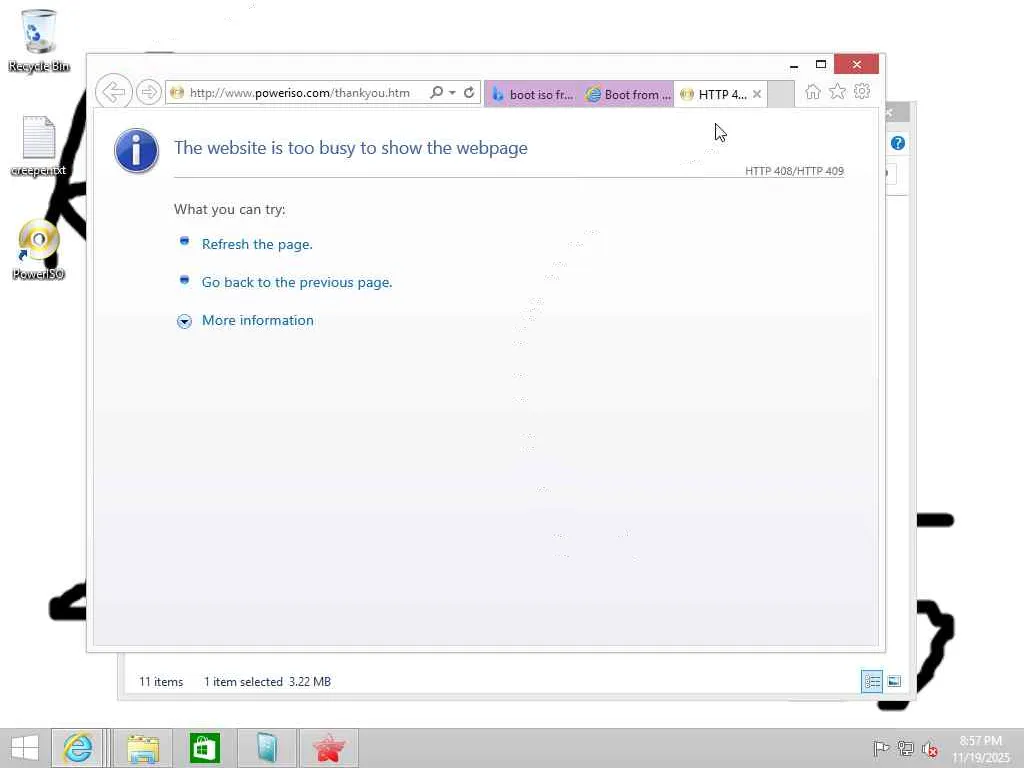Click the muted volume tray icon
Screen dimensions: 1024x768
click(x=930, y=749)
